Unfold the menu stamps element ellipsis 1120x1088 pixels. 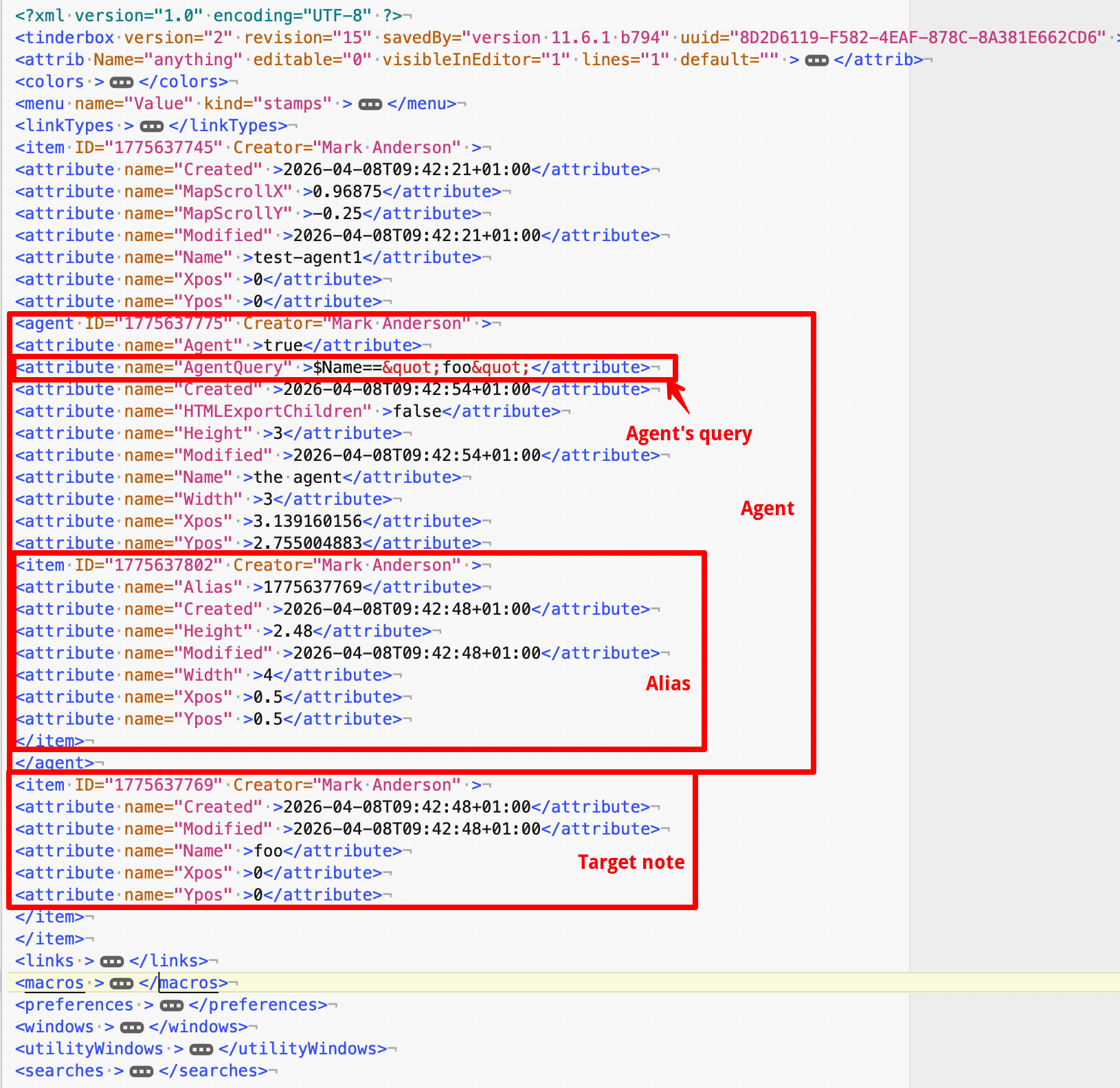coord(370,104)
